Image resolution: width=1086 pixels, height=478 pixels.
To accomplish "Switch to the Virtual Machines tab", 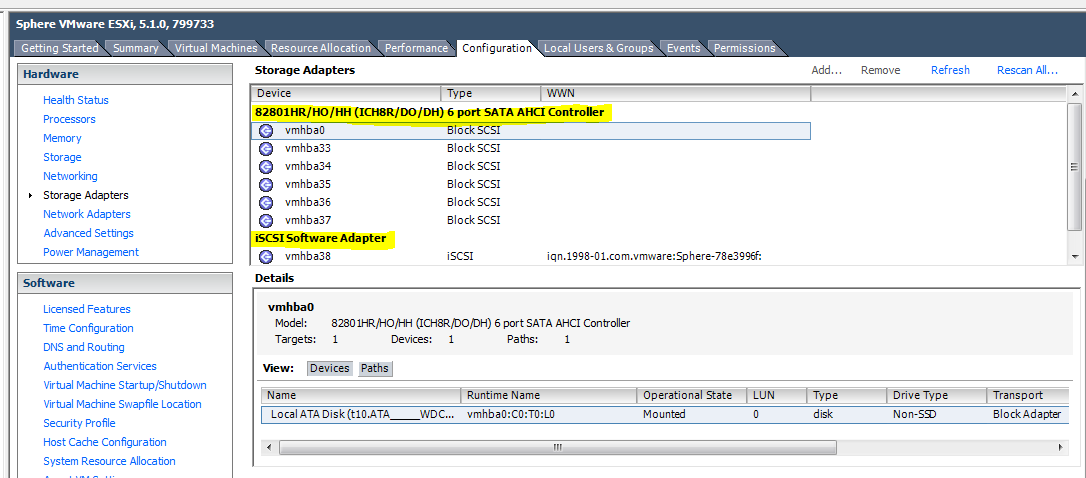I will [215, 48].
